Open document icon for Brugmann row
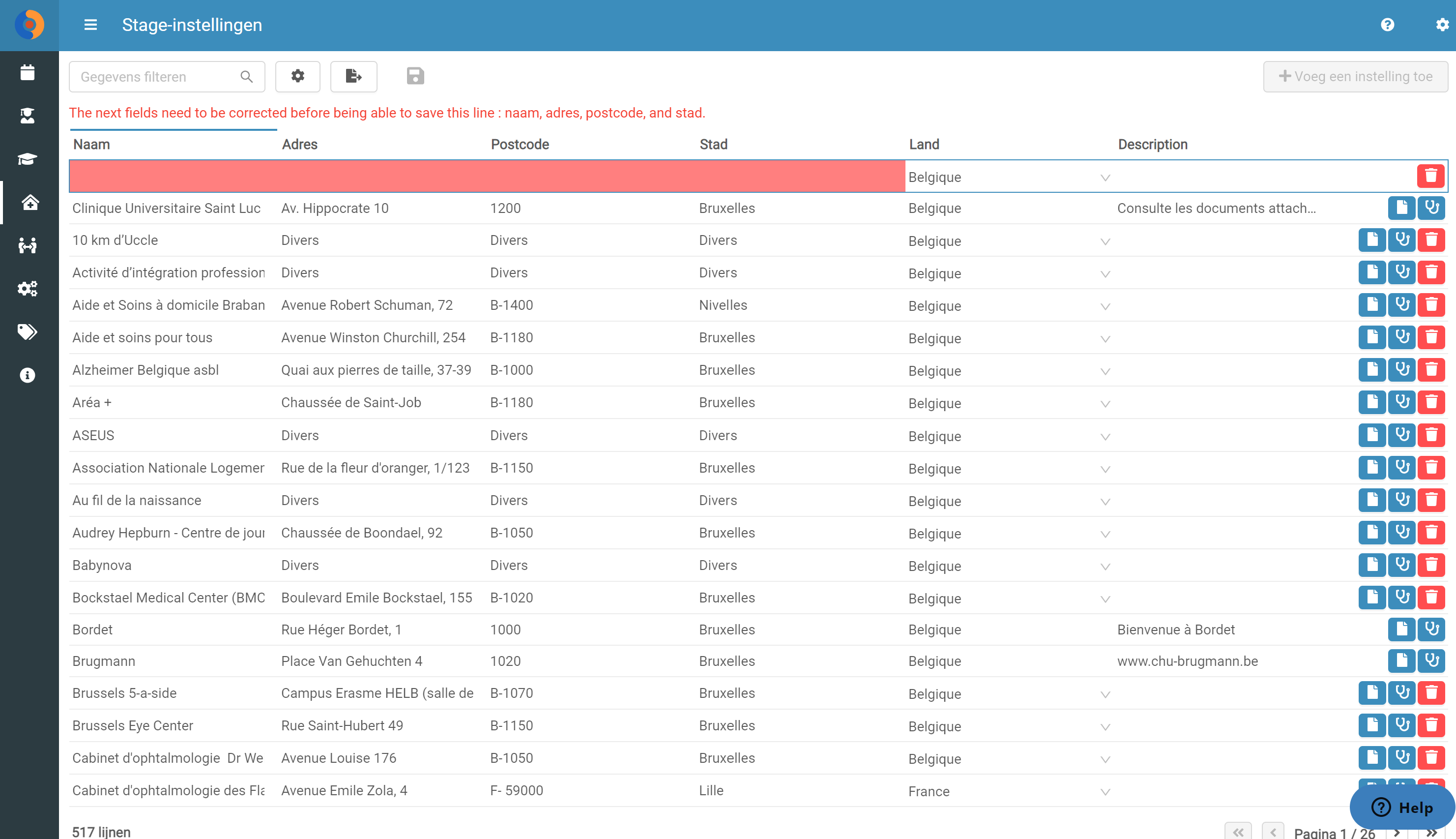Screen dimensions: 1456x839 [x=1402, y=660]
